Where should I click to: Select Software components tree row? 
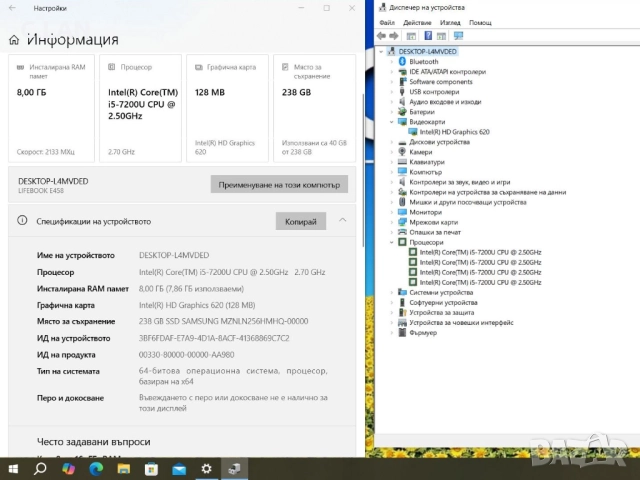click(441, 82)
